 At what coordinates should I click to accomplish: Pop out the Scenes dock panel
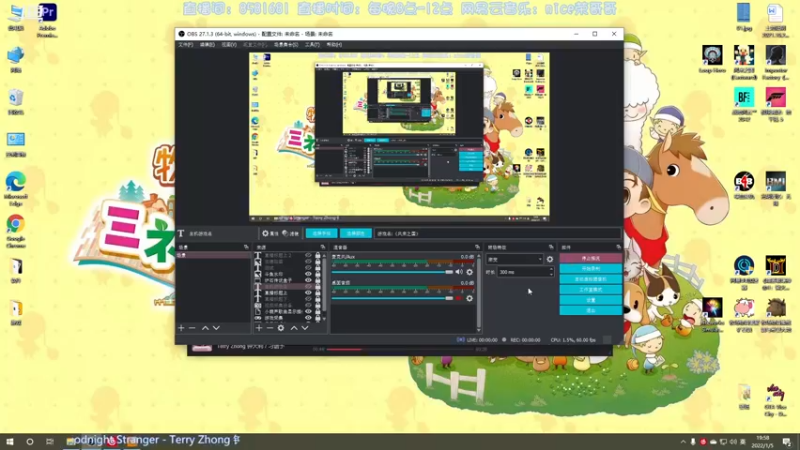(246, 247)
